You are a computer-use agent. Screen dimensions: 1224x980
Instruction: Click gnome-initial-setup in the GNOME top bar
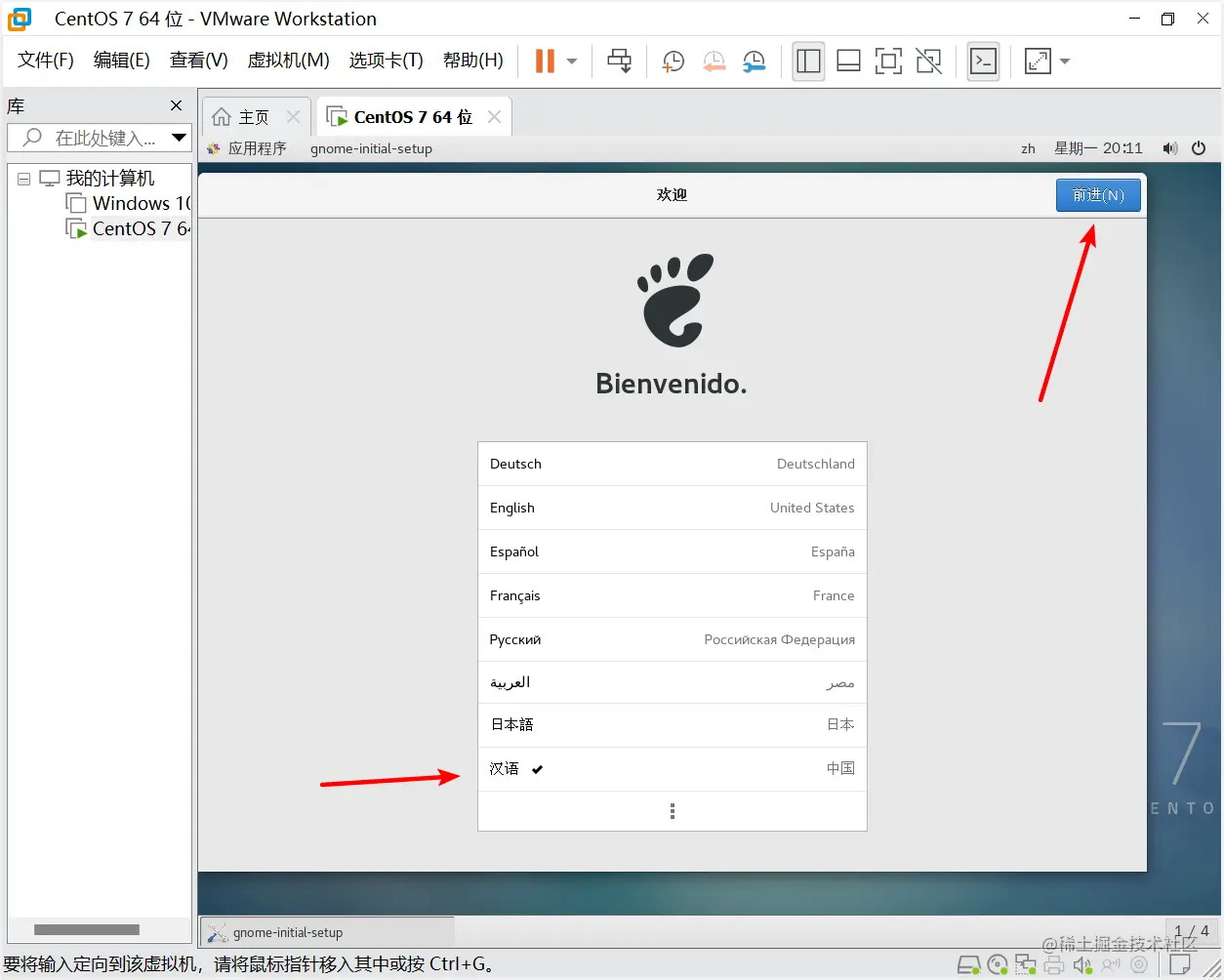coord(371,148)
